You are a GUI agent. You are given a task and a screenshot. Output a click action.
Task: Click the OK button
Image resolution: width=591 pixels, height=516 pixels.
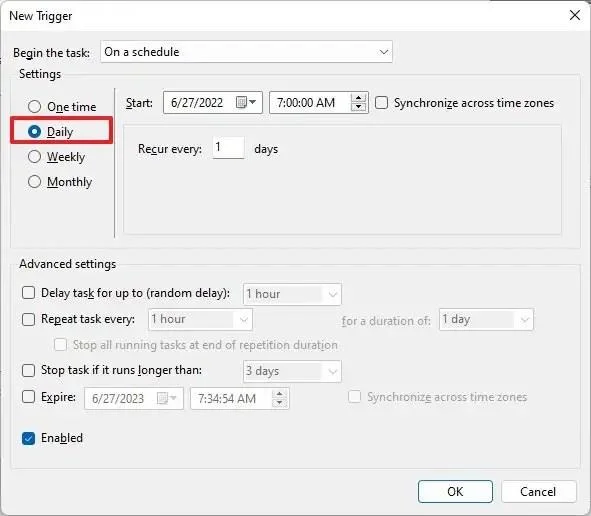(455, 492)
